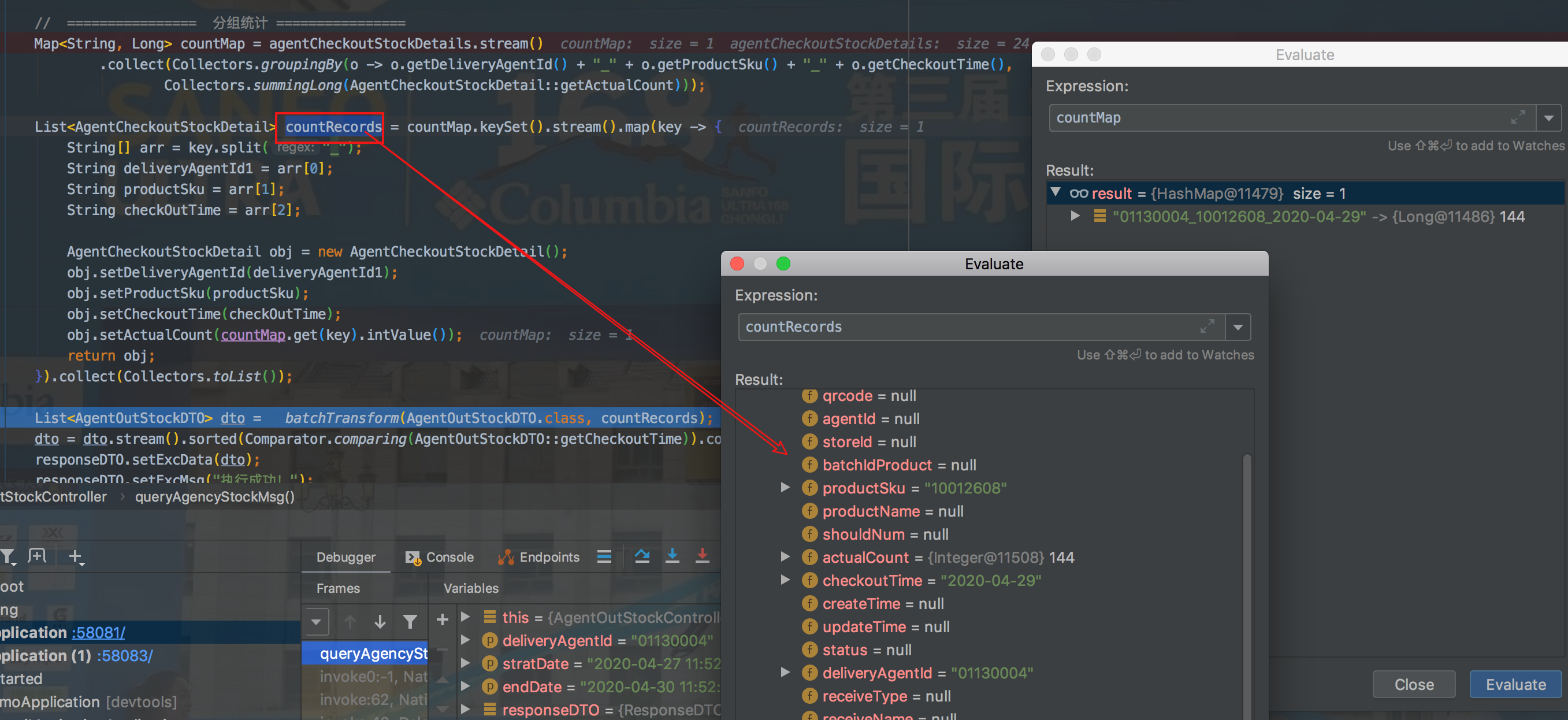Screen dimensions: 1568x720
Task: Collapse the result HashMap node
Action: point(1056,192)
